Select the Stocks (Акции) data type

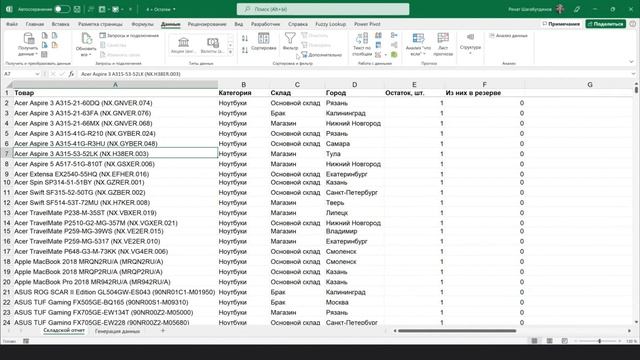(183, 45)
